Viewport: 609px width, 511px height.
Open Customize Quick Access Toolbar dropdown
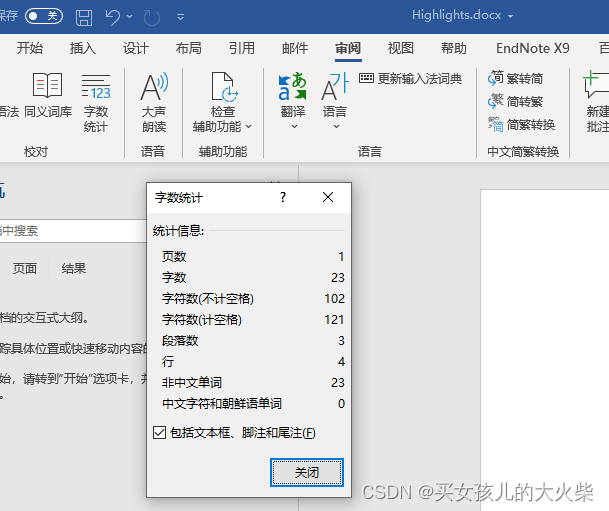tap(180, 17)
